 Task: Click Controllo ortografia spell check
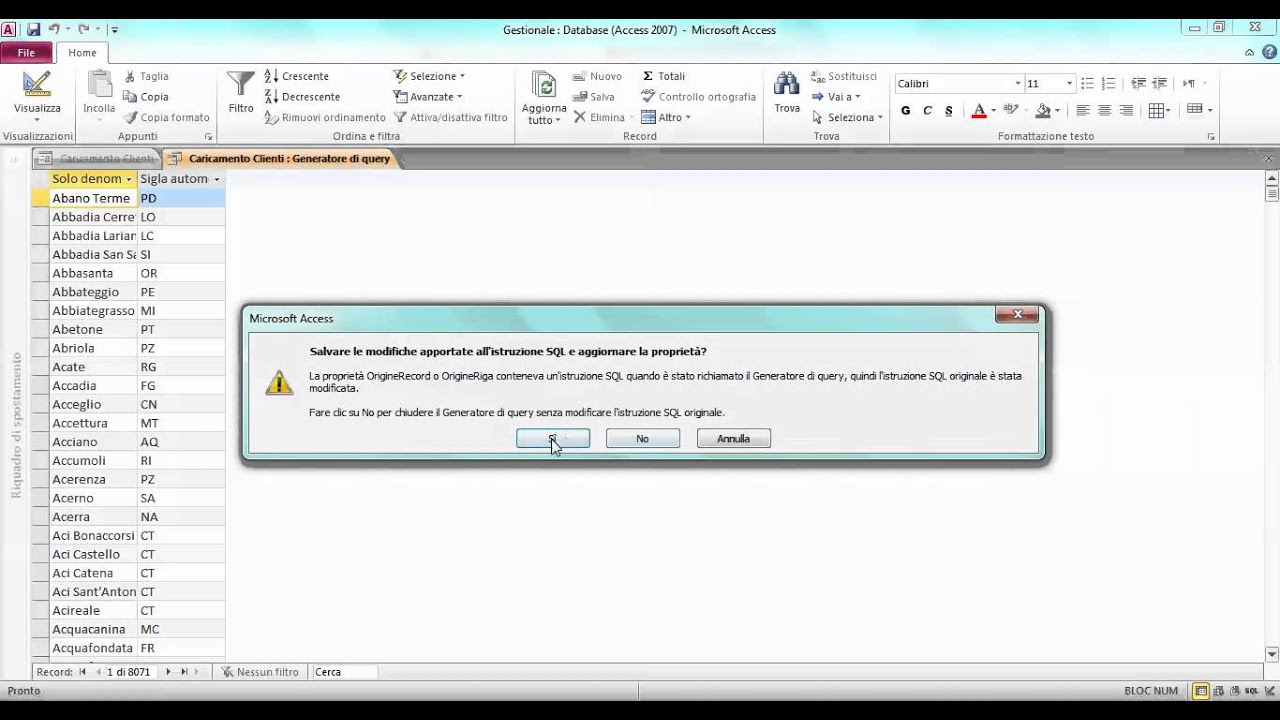[x=698, y=97]
